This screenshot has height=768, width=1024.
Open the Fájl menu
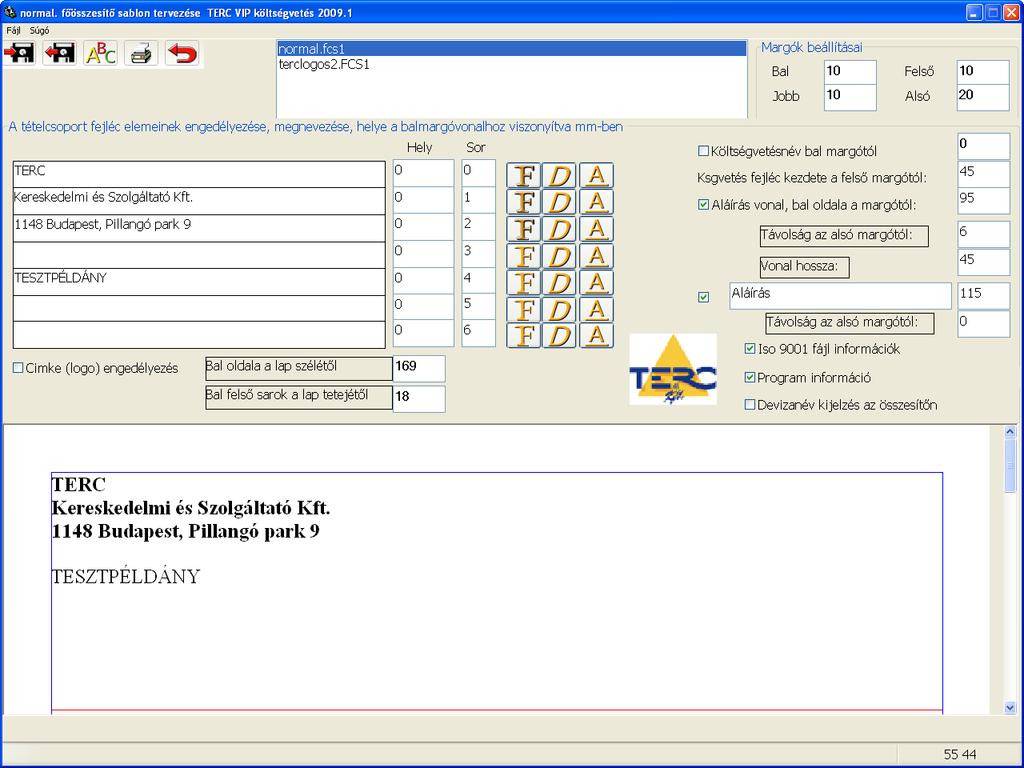click(x=13, y=30)
